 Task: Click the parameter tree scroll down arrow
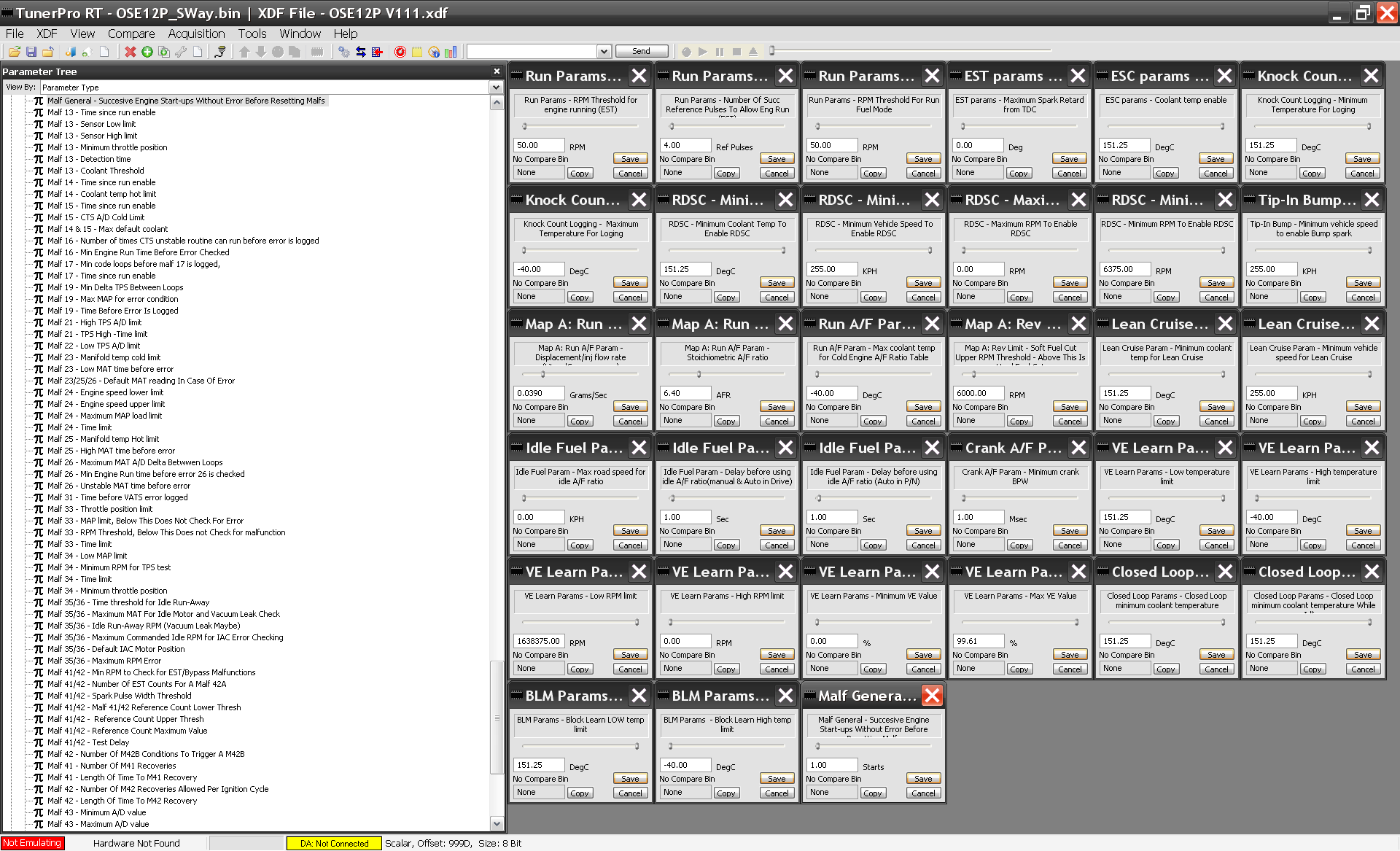tap(497, 824)
